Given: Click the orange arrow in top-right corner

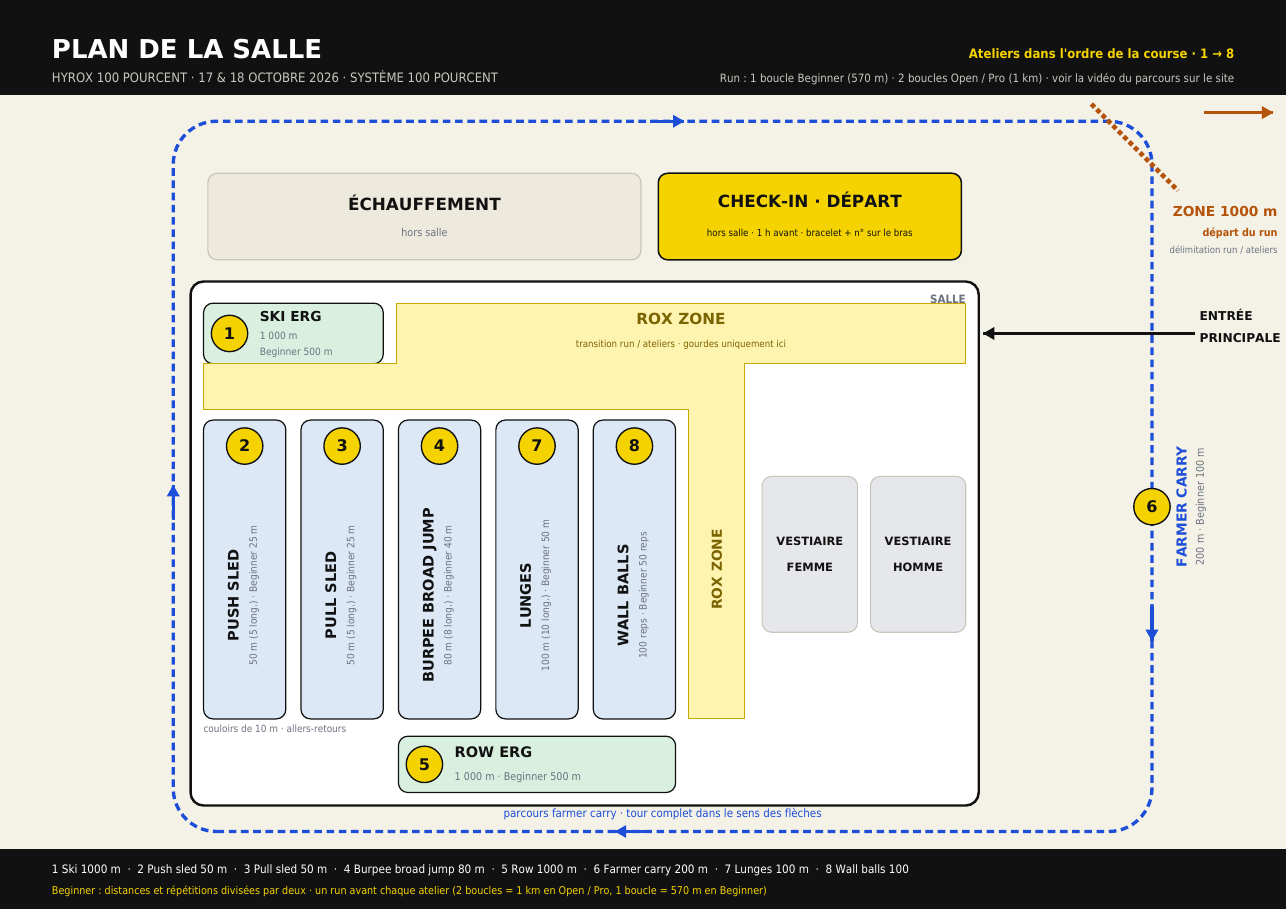Looking at the screenshot, I should pos(1239,112).
